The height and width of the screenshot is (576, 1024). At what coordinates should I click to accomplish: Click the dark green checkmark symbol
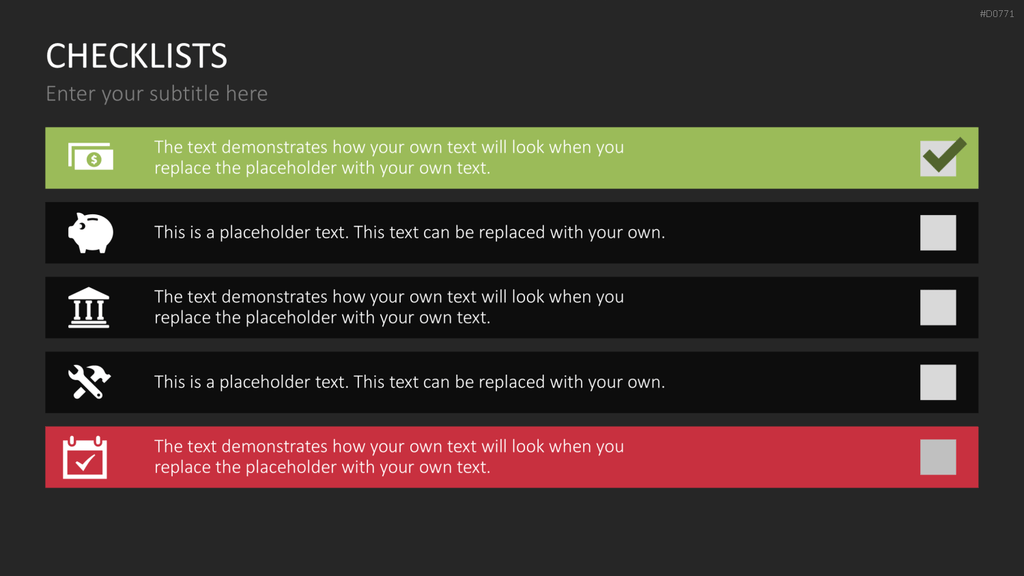[x=945, y=154]
